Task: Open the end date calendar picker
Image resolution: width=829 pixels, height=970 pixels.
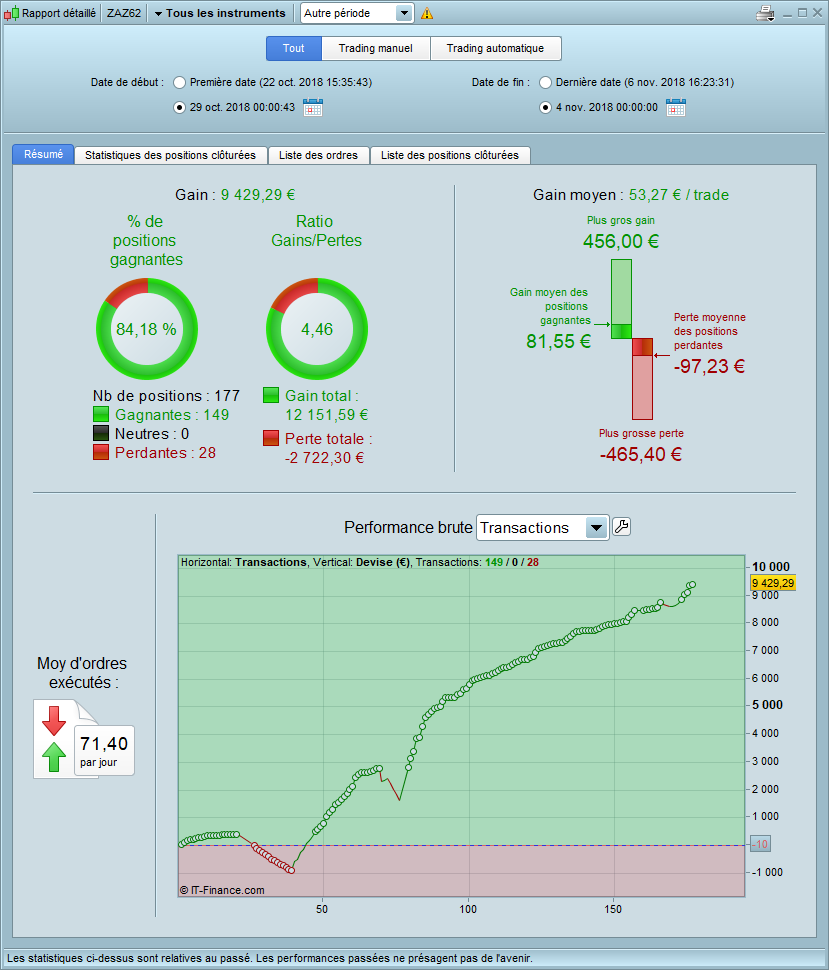Action: coord(676,107)
